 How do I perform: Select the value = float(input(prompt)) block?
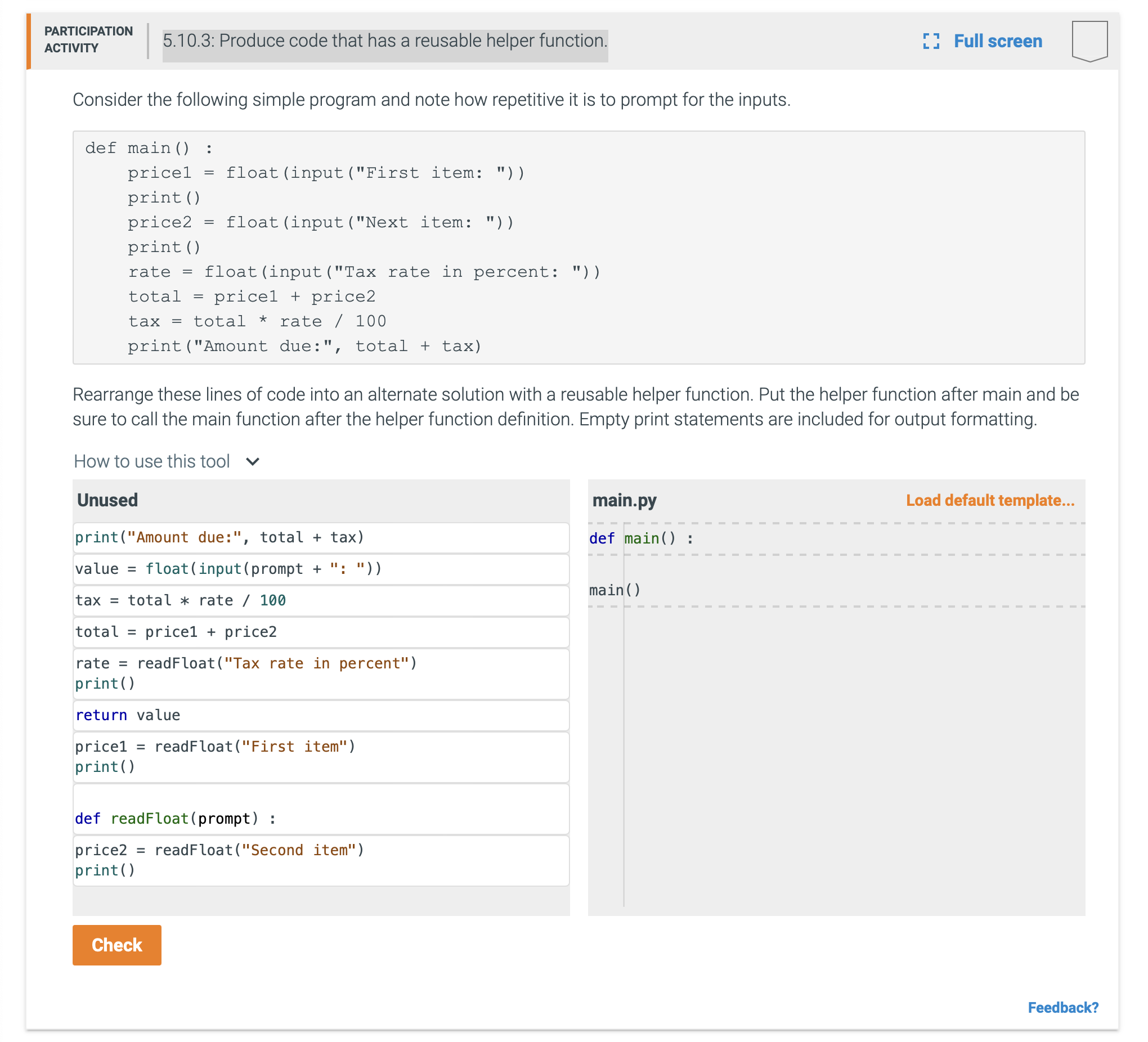tap(321, 569)
